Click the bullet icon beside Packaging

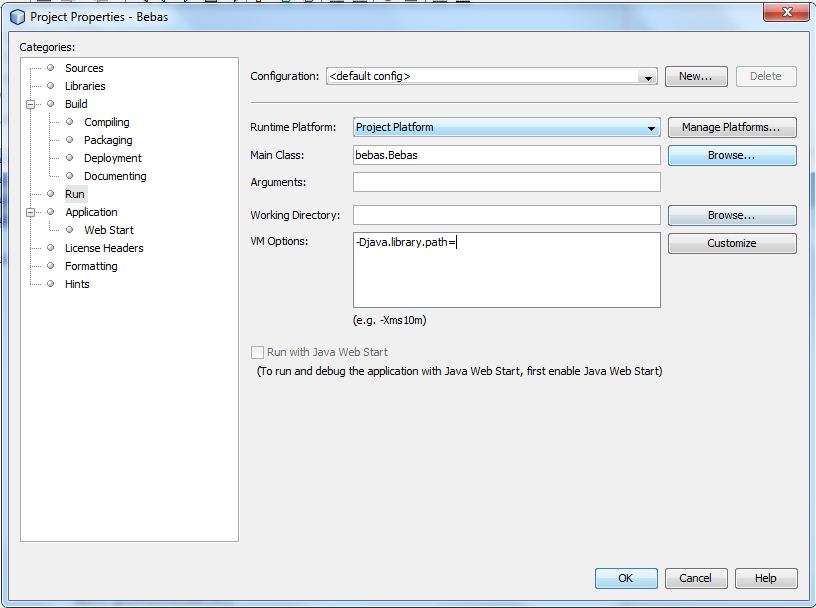[70, 140]
